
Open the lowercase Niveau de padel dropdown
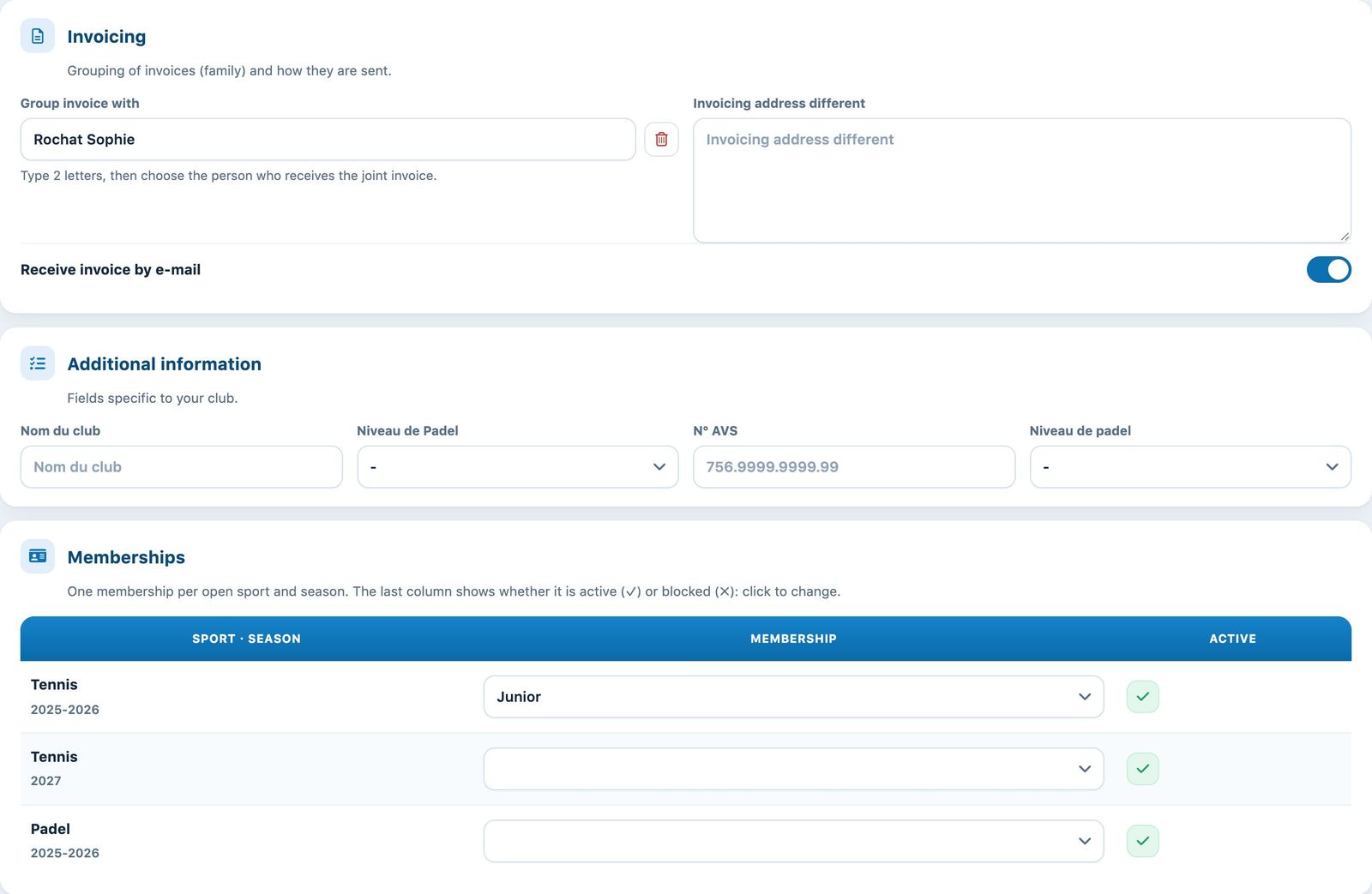click(x=1190, y=466)
